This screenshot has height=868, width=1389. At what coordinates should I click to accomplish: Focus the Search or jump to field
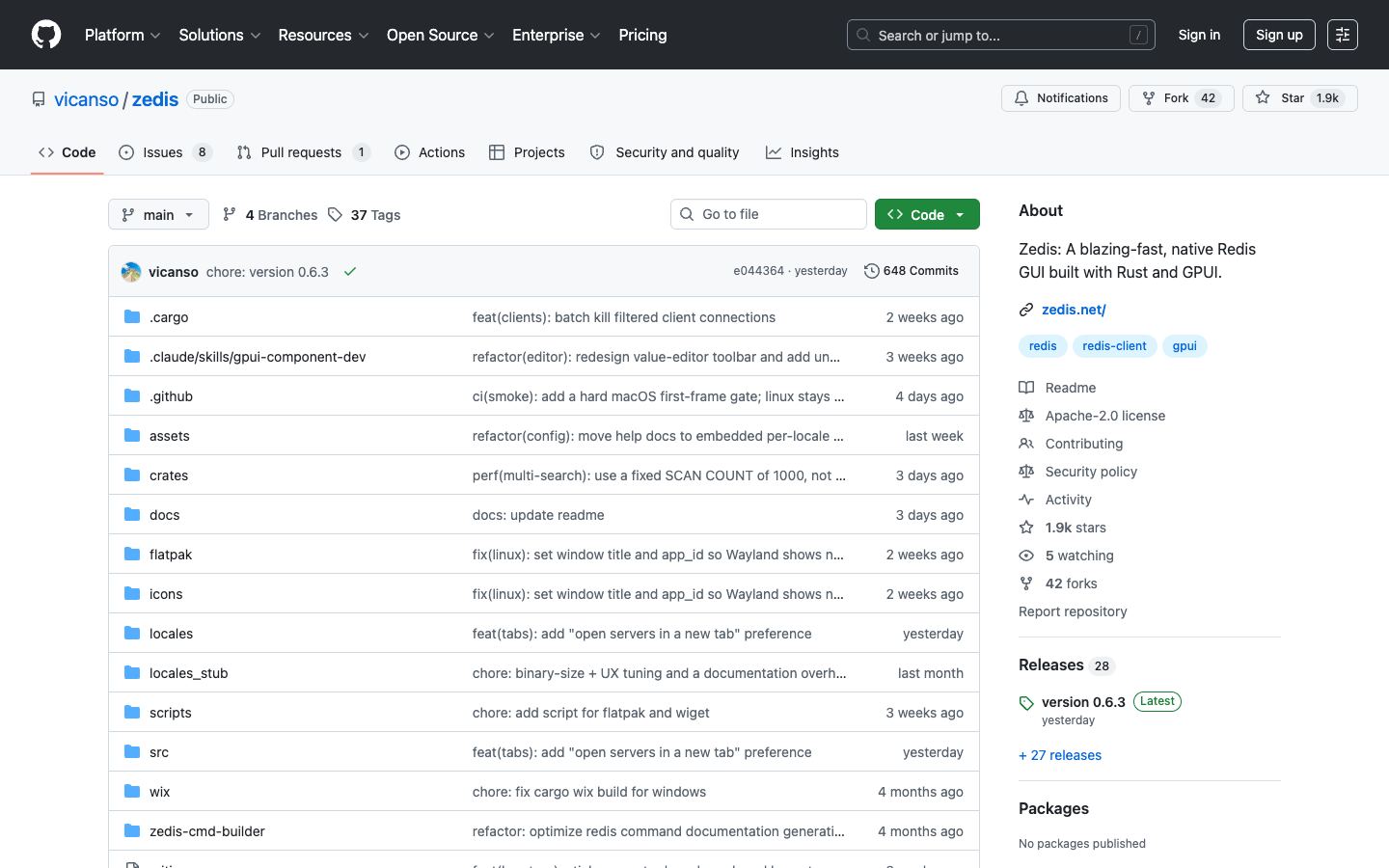(1001, 35)
